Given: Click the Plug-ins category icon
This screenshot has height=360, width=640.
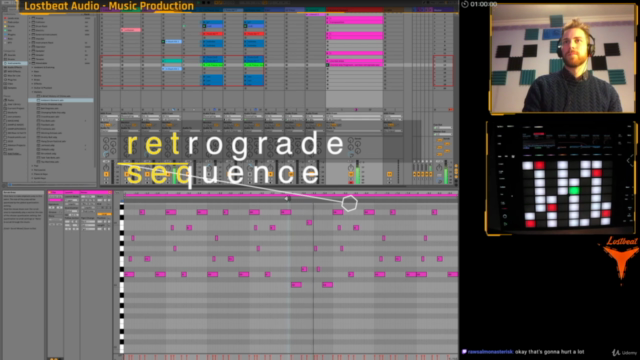Looking at the screenshot, I should pos(5,80).
